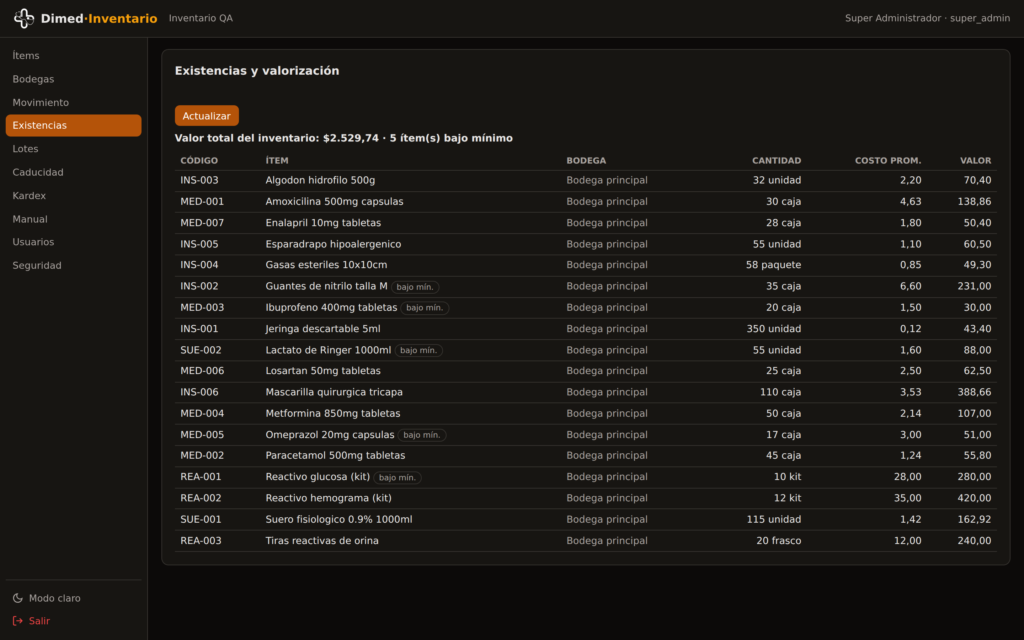Click the Super Administrador user label

coord(927,18)
